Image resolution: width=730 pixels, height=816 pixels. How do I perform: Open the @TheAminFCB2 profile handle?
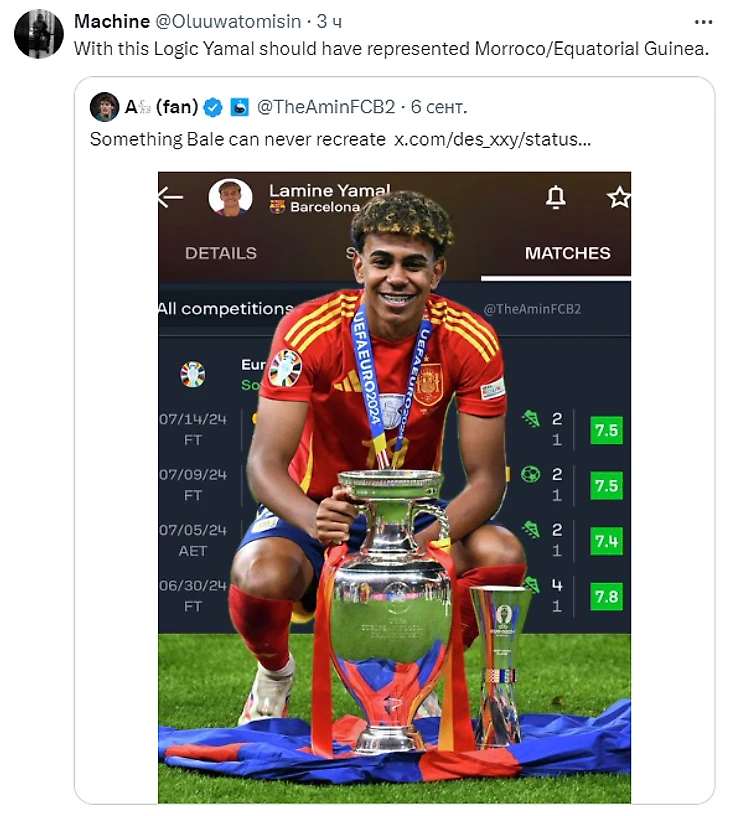pos(325,107)
